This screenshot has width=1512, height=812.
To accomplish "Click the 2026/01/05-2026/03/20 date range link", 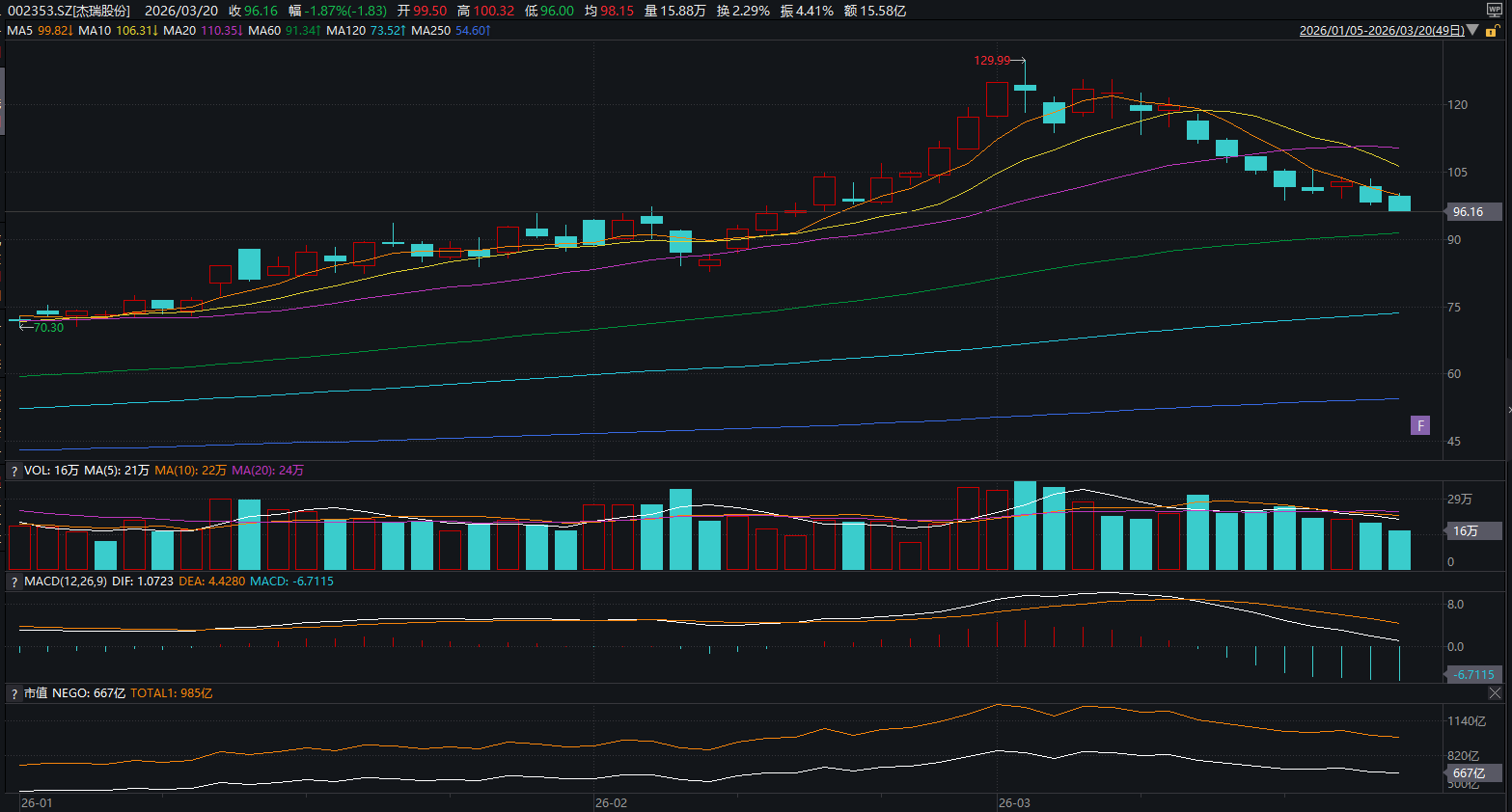I will 1381,31.
